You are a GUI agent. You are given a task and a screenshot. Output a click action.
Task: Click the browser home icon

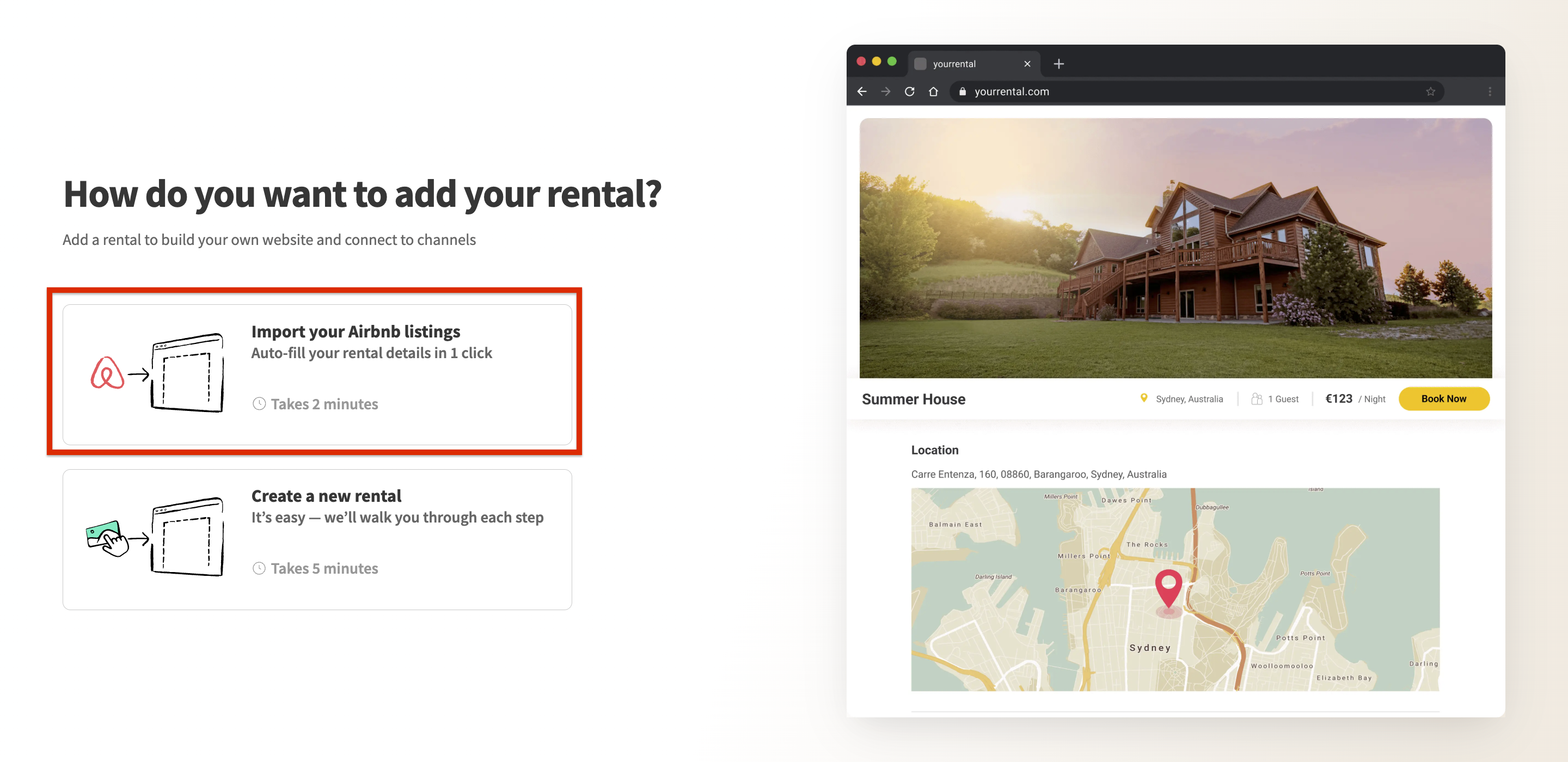click(x=933, y=91)
